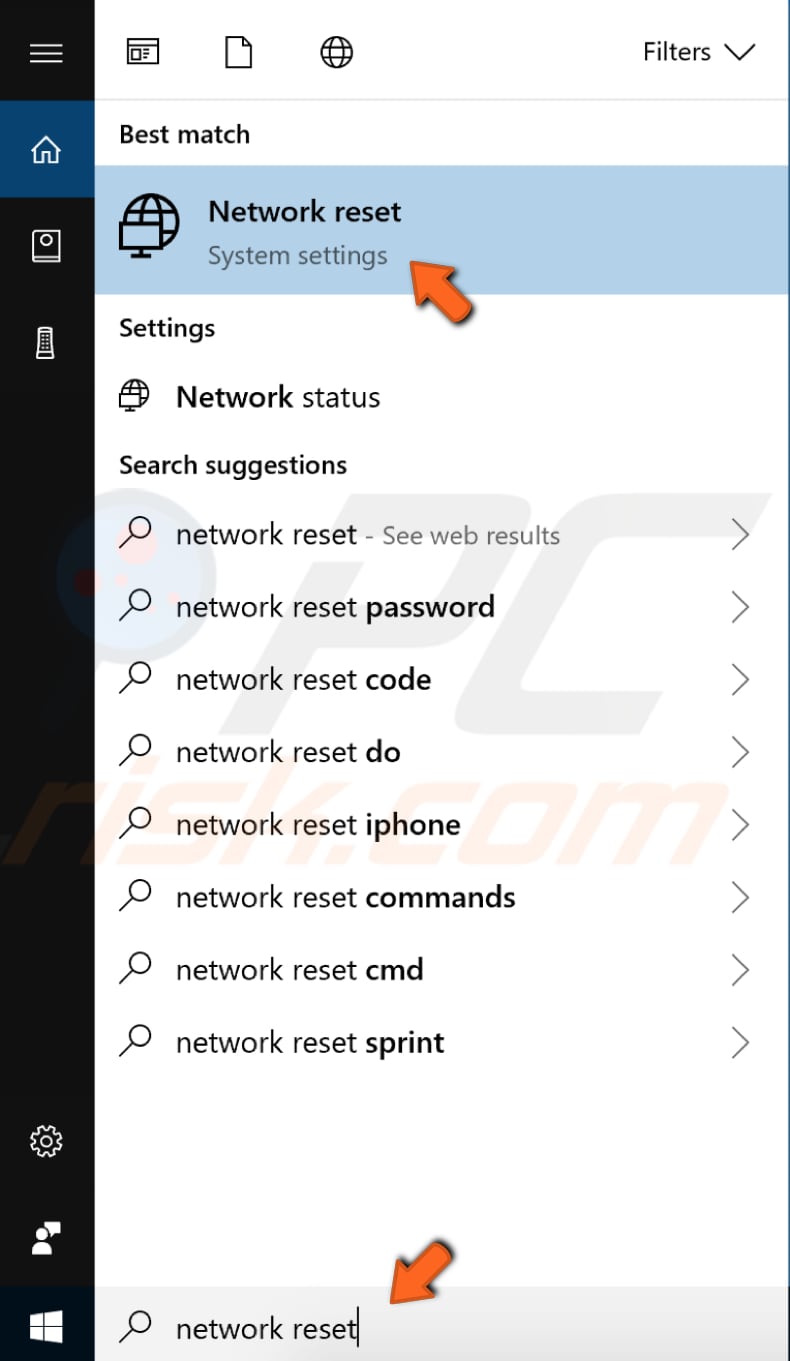Select the Apps search filter icon
The image size is (790, 1361).
pyautogui.click(x=143, y=51)
